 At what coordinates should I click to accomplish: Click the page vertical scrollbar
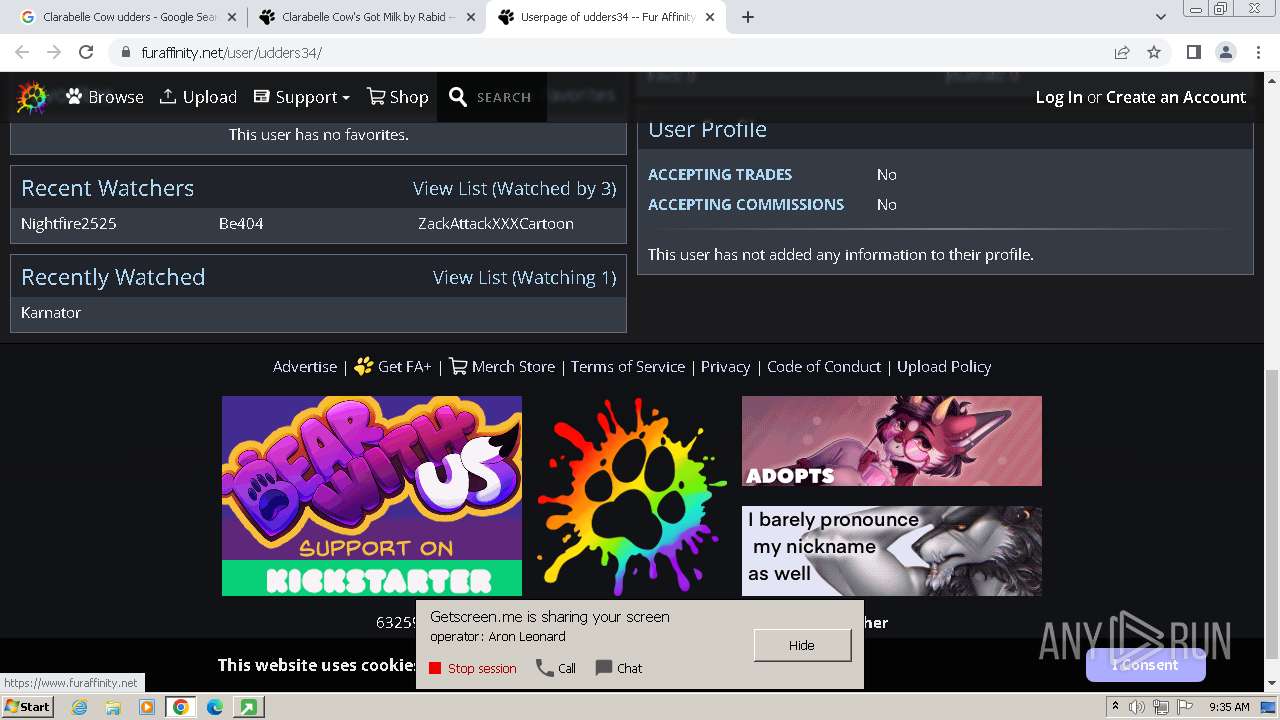point(1271,515)
